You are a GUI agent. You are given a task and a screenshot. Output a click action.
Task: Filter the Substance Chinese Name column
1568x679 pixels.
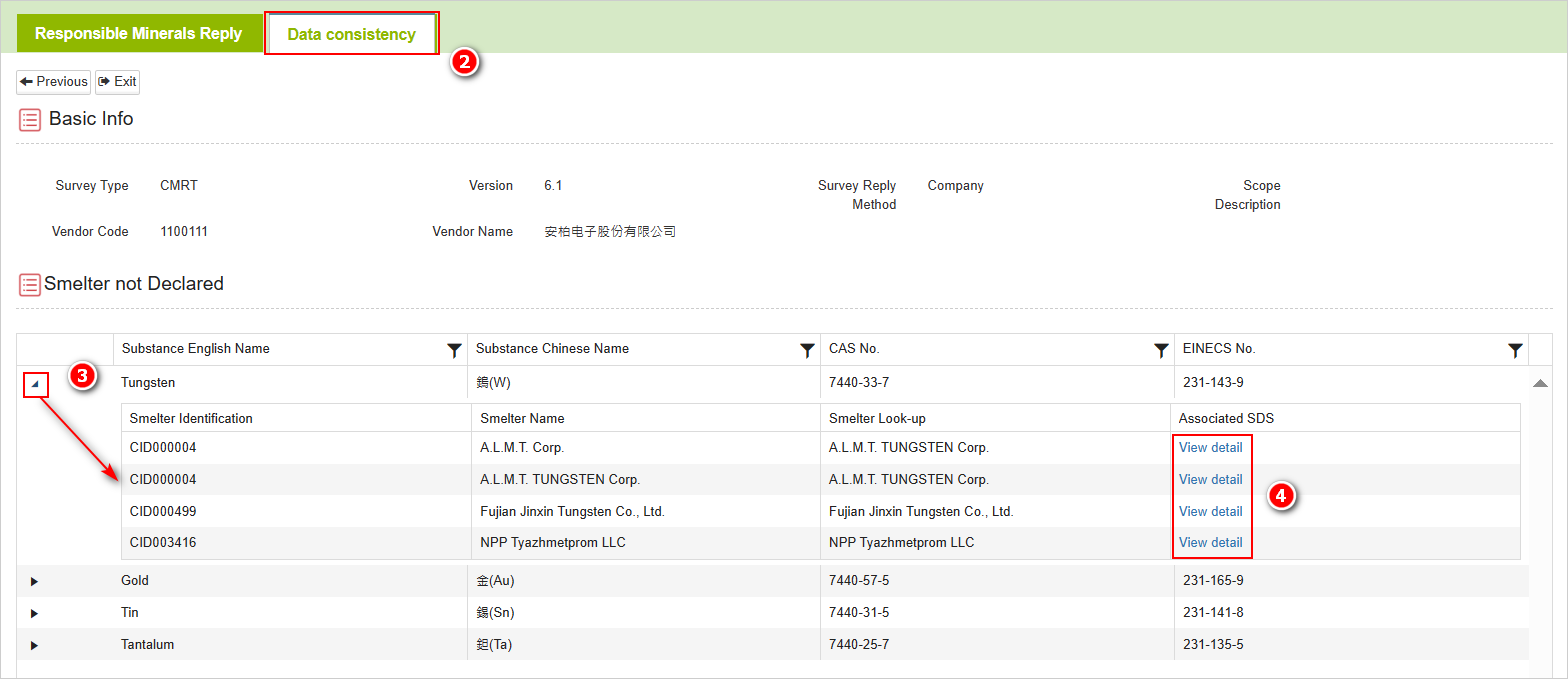pyautogui.click(x=807, y=350)
